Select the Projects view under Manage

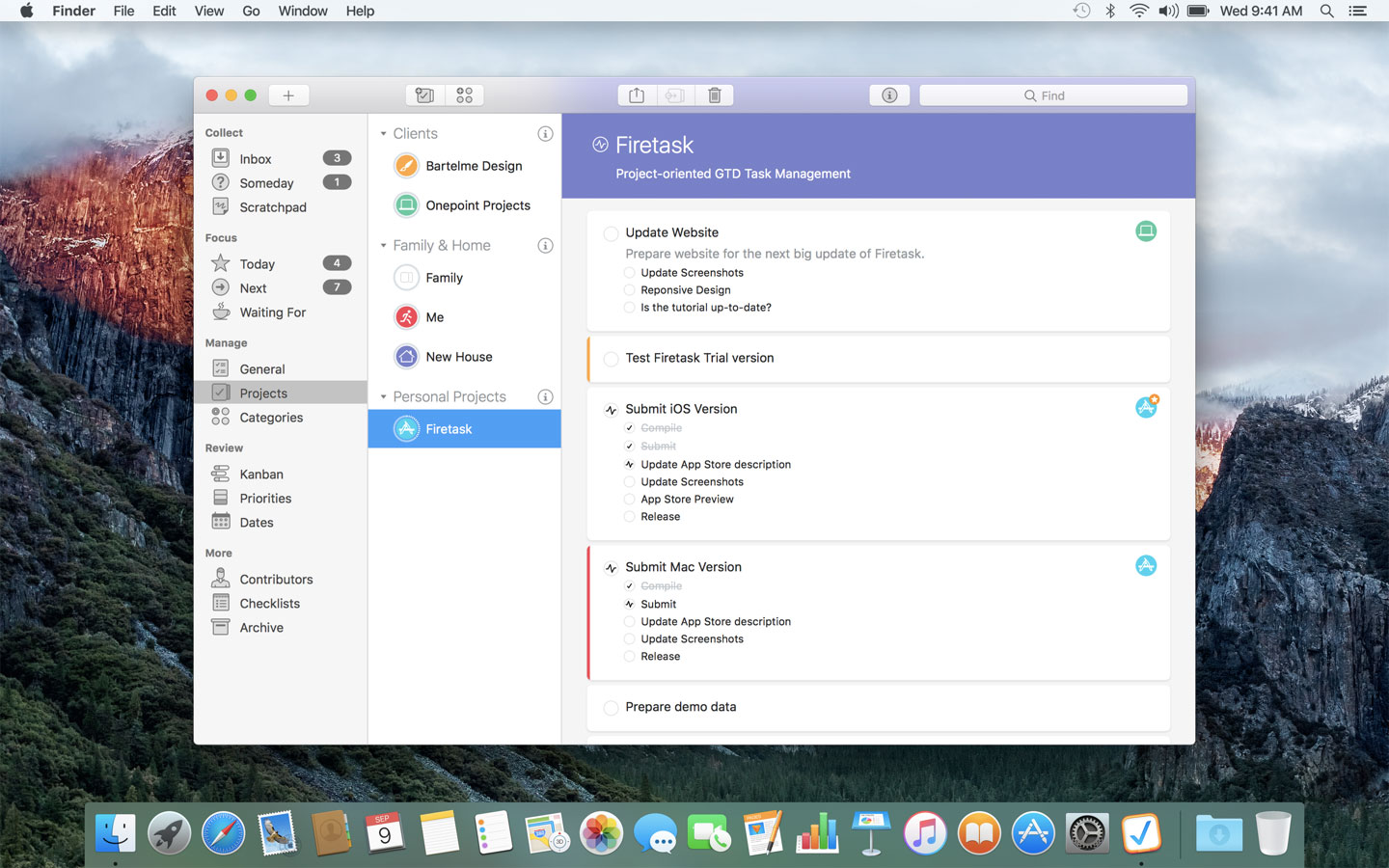coord(281,393)
